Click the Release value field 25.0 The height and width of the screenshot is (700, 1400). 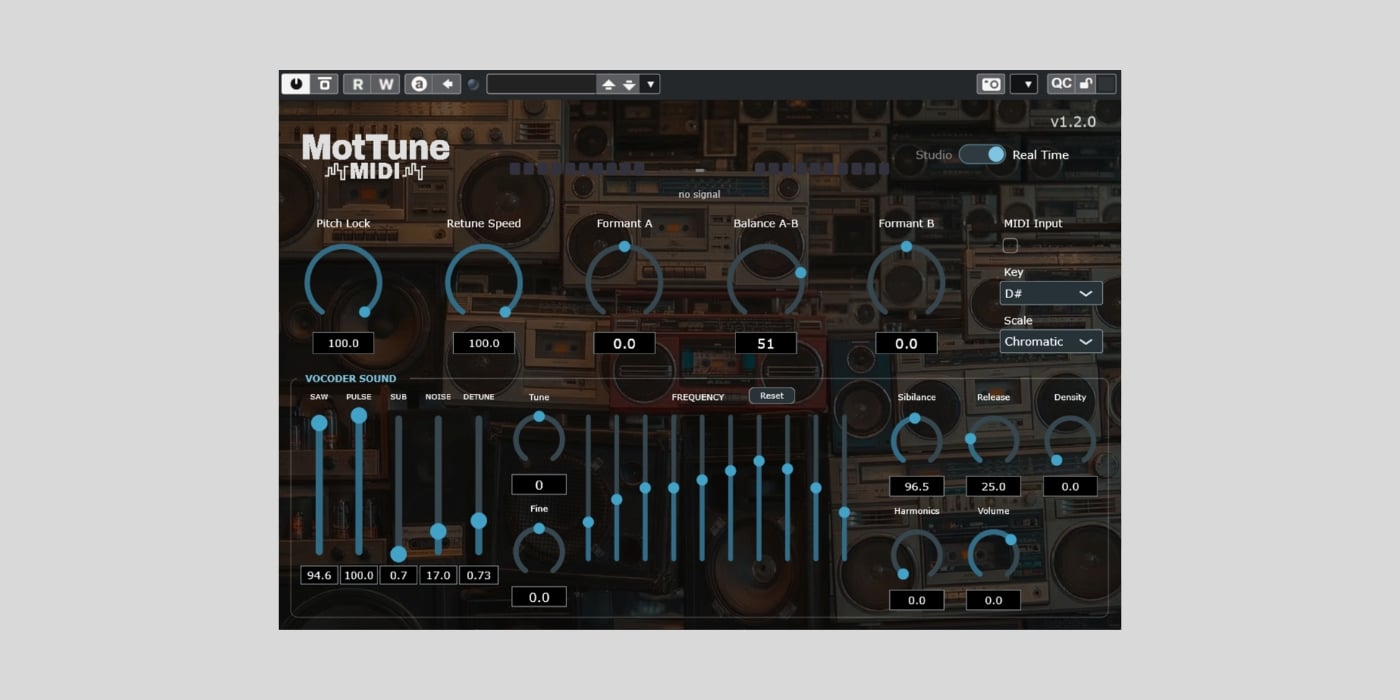pos(993,487)
